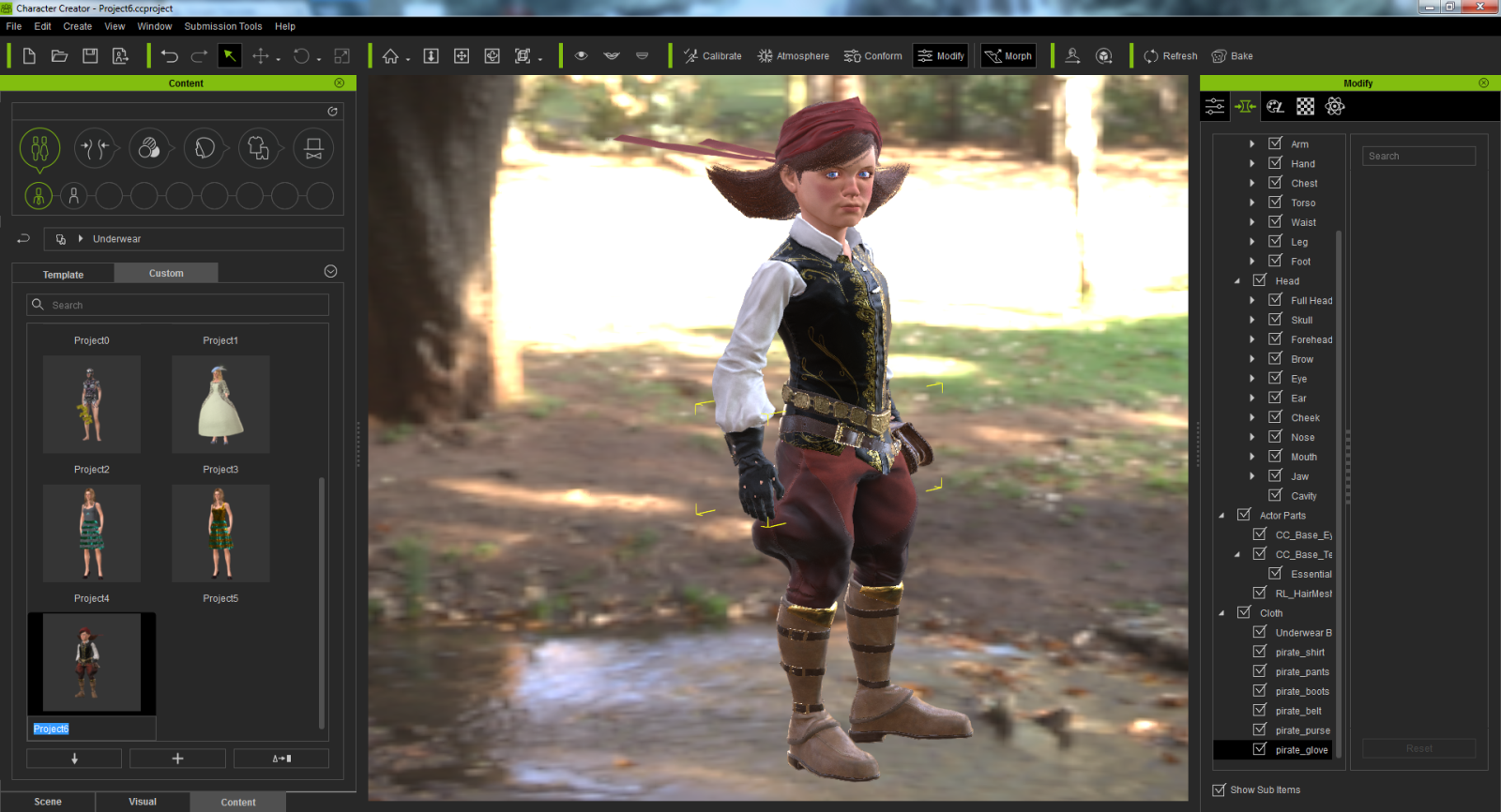Toggle the Cavity checkbox
Image resolution: width=1501 pixels, height=812 pixels.
coord(1275,495)
